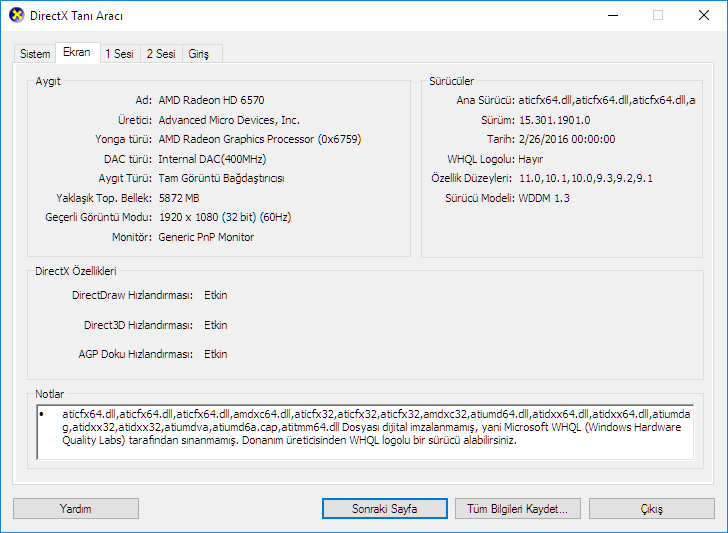Click the Yonga türü label

[124, 139]
